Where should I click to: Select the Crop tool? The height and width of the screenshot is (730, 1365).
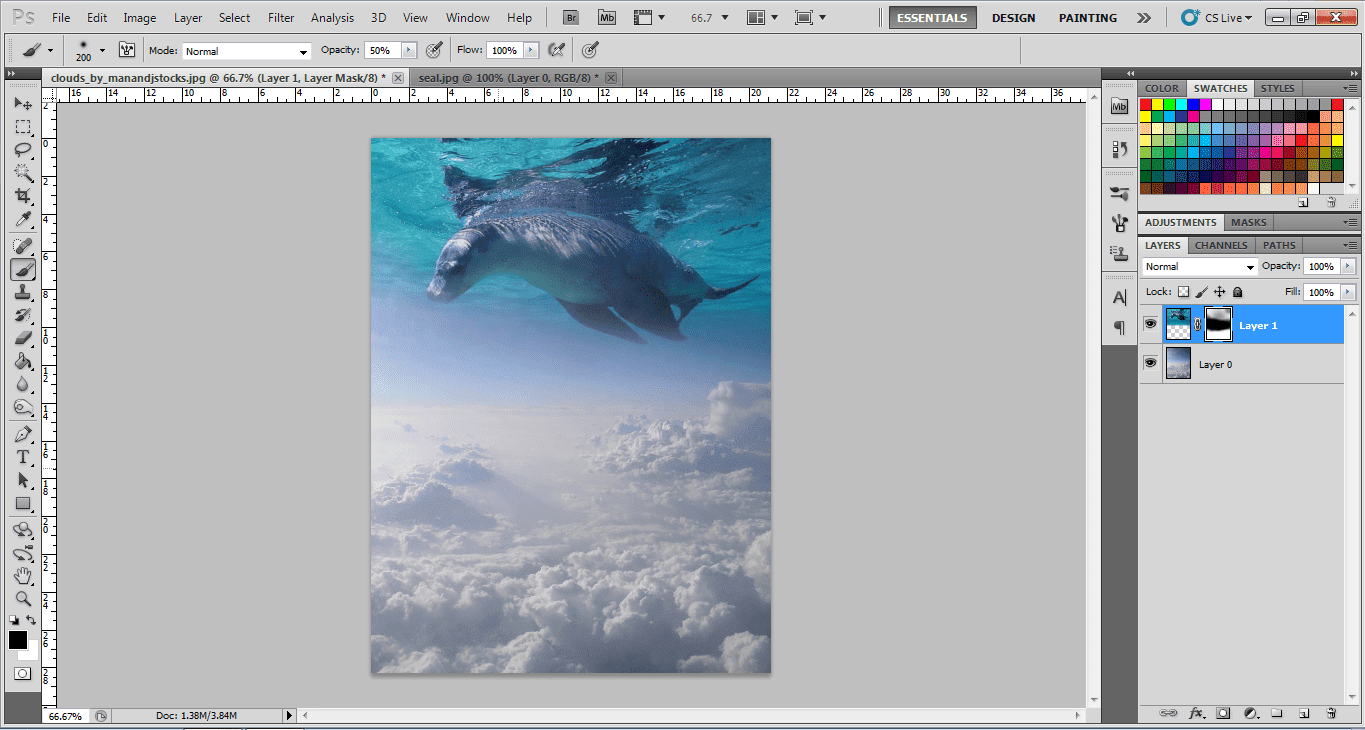(x=22, y=197)
